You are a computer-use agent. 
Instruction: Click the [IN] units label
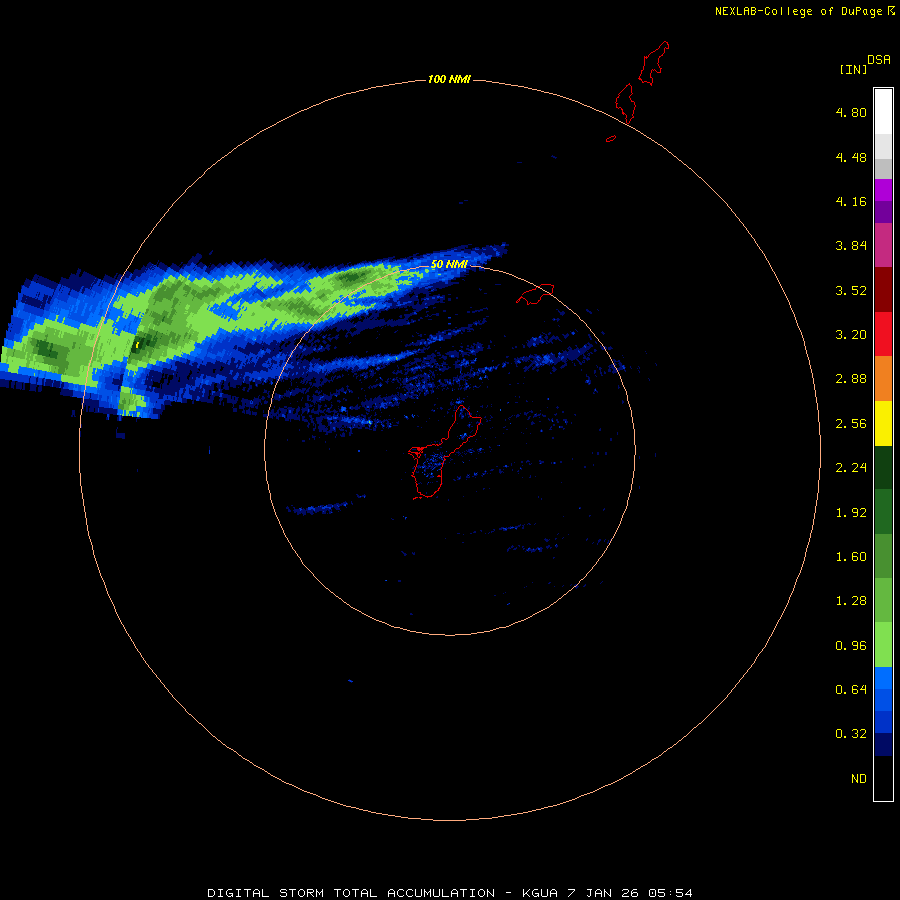click(853, 69)
